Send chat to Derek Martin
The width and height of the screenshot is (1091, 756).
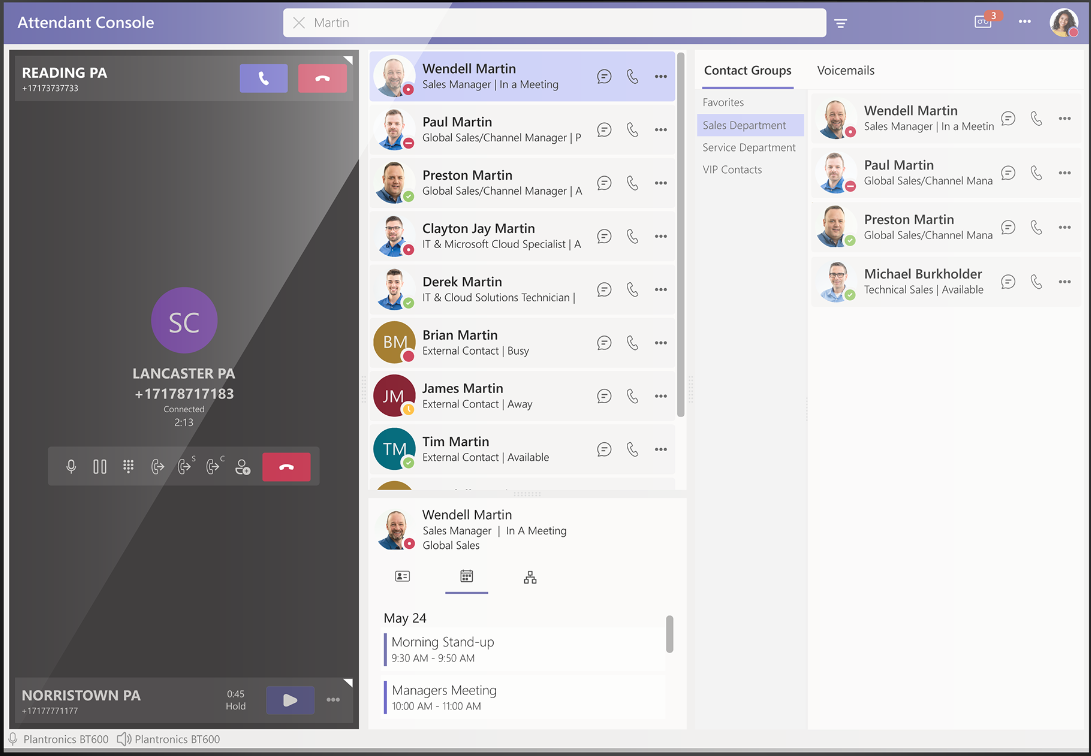[x=604, y=289]
